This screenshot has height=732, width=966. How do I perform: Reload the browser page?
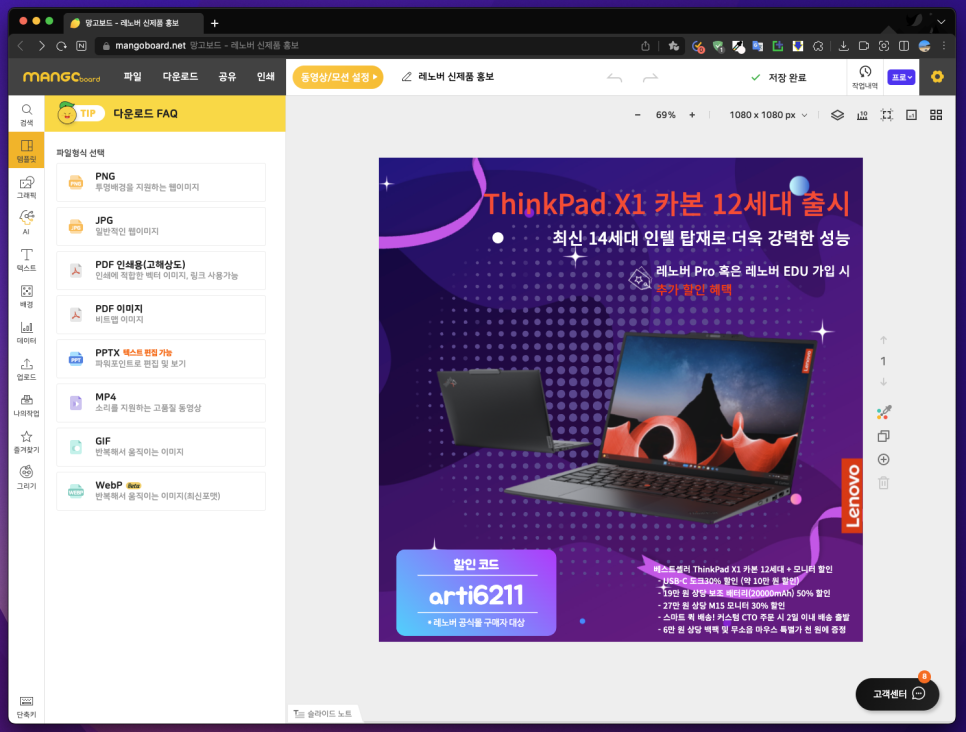tap(61, 46)
